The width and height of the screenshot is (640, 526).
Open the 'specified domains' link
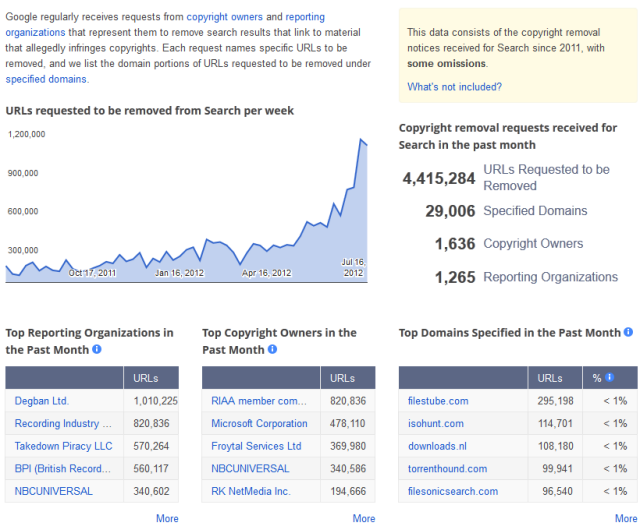click(x=47, y=78)
